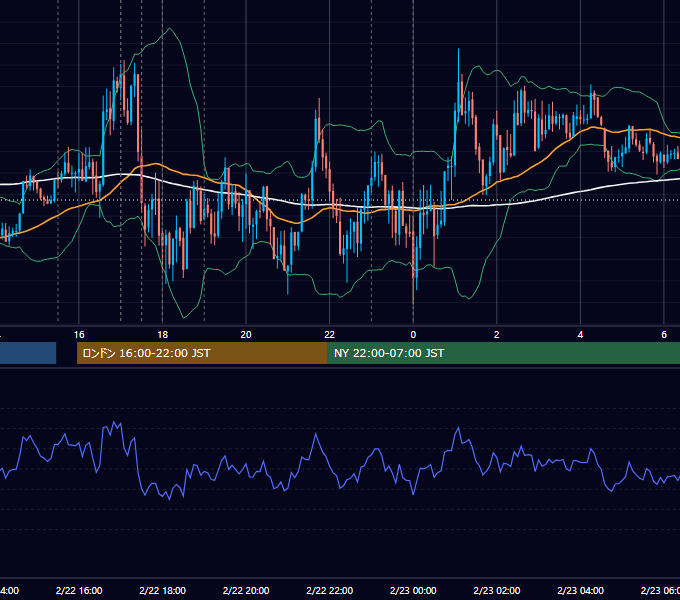Click the 2/23 02:00 date label

pyautogui.click(x=497, y=590)
